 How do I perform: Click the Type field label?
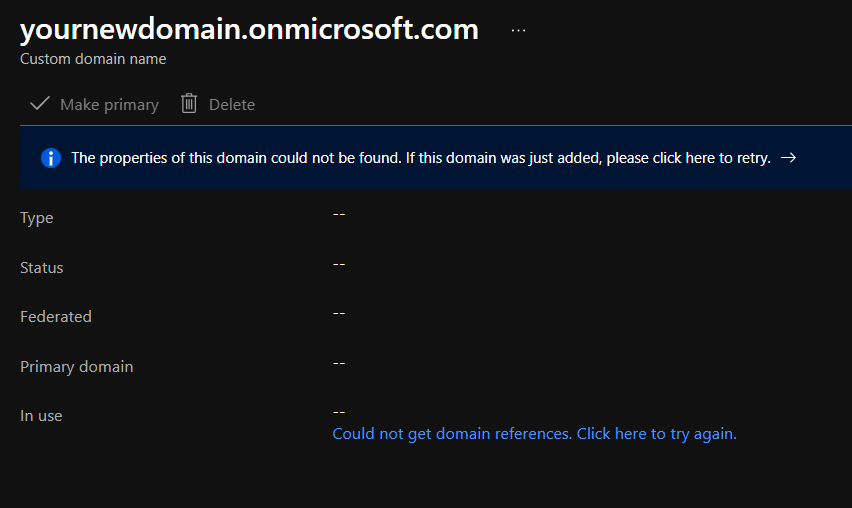pyautogui.click(x=37, y=218)
